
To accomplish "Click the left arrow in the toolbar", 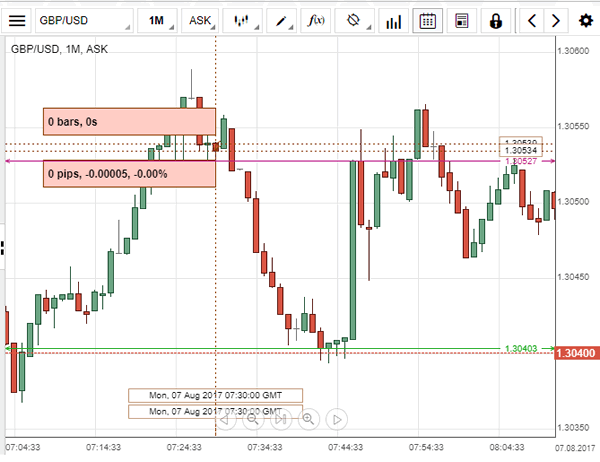I will point(532,21).
